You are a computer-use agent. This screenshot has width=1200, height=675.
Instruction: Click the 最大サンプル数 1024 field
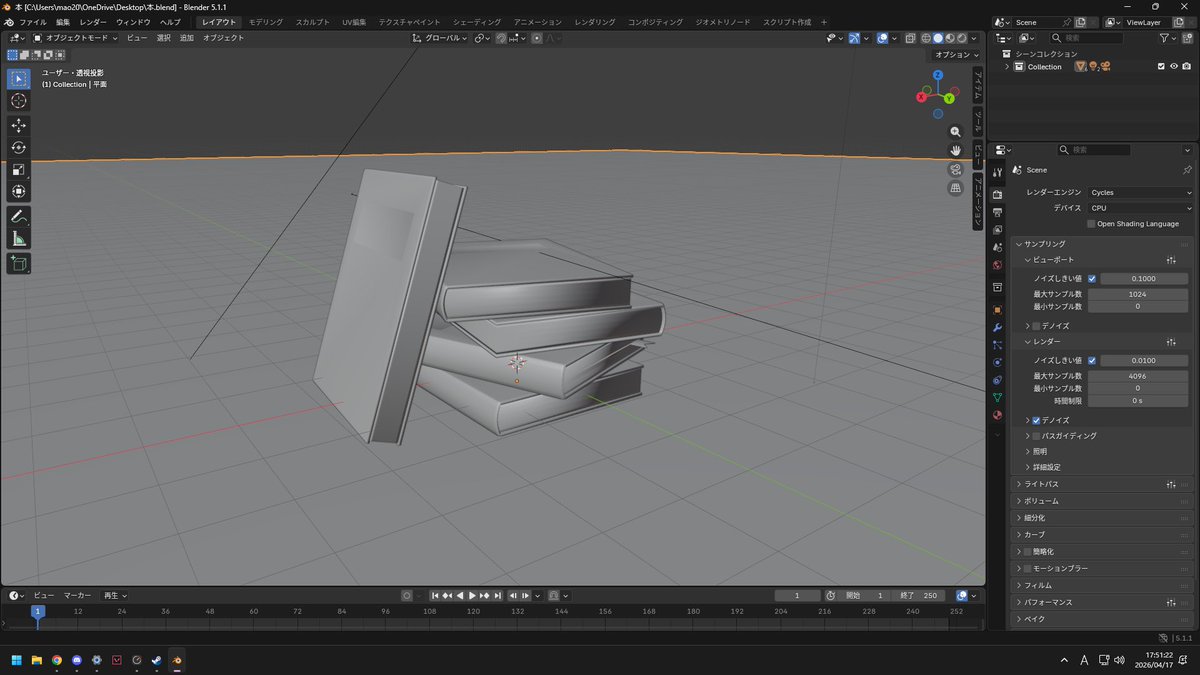[1138, 294]
